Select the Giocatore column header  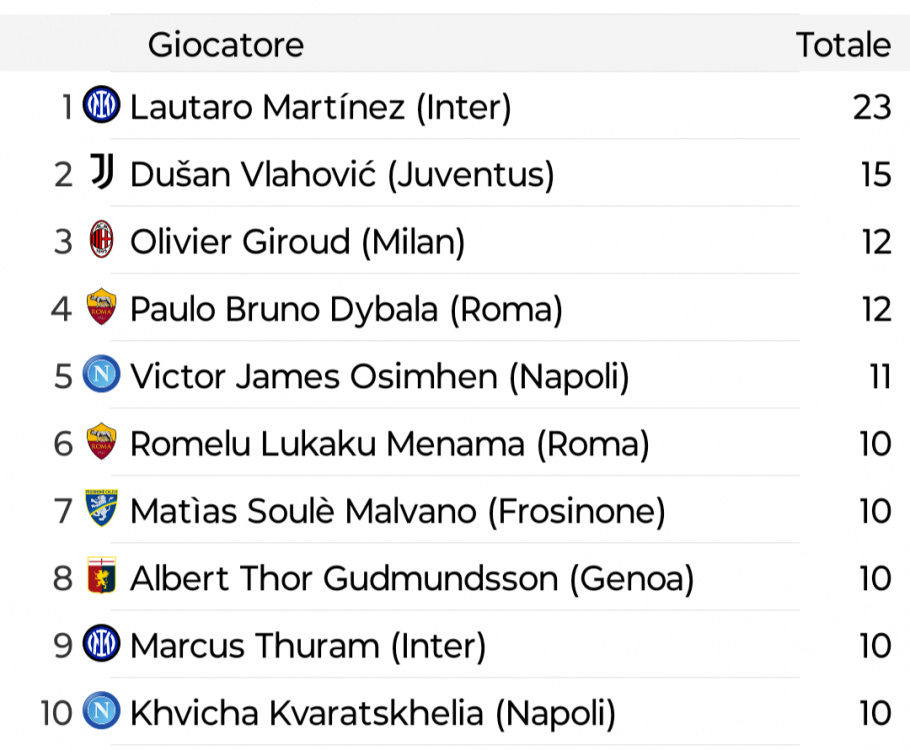pos(226,45)
